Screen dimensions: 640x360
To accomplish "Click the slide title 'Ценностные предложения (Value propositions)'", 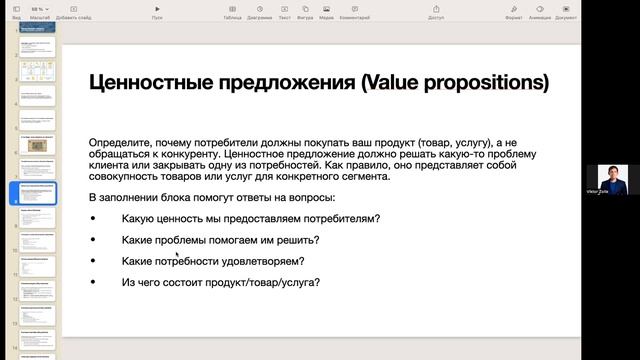I will 319,82.
